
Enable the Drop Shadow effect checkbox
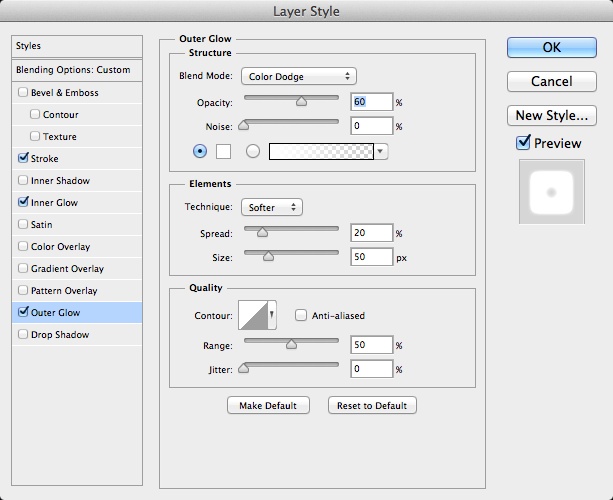coord(23,335)
